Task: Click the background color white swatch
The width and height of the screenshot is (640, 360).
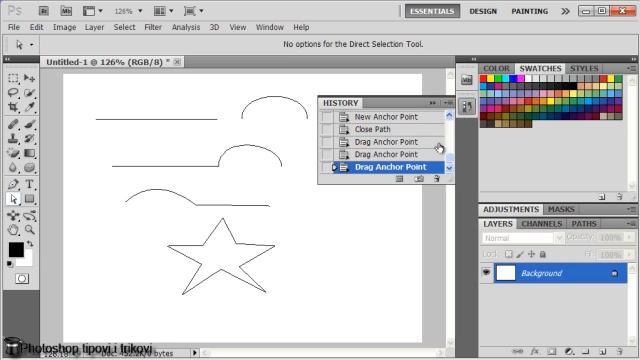Action: (x=27, y=260)
